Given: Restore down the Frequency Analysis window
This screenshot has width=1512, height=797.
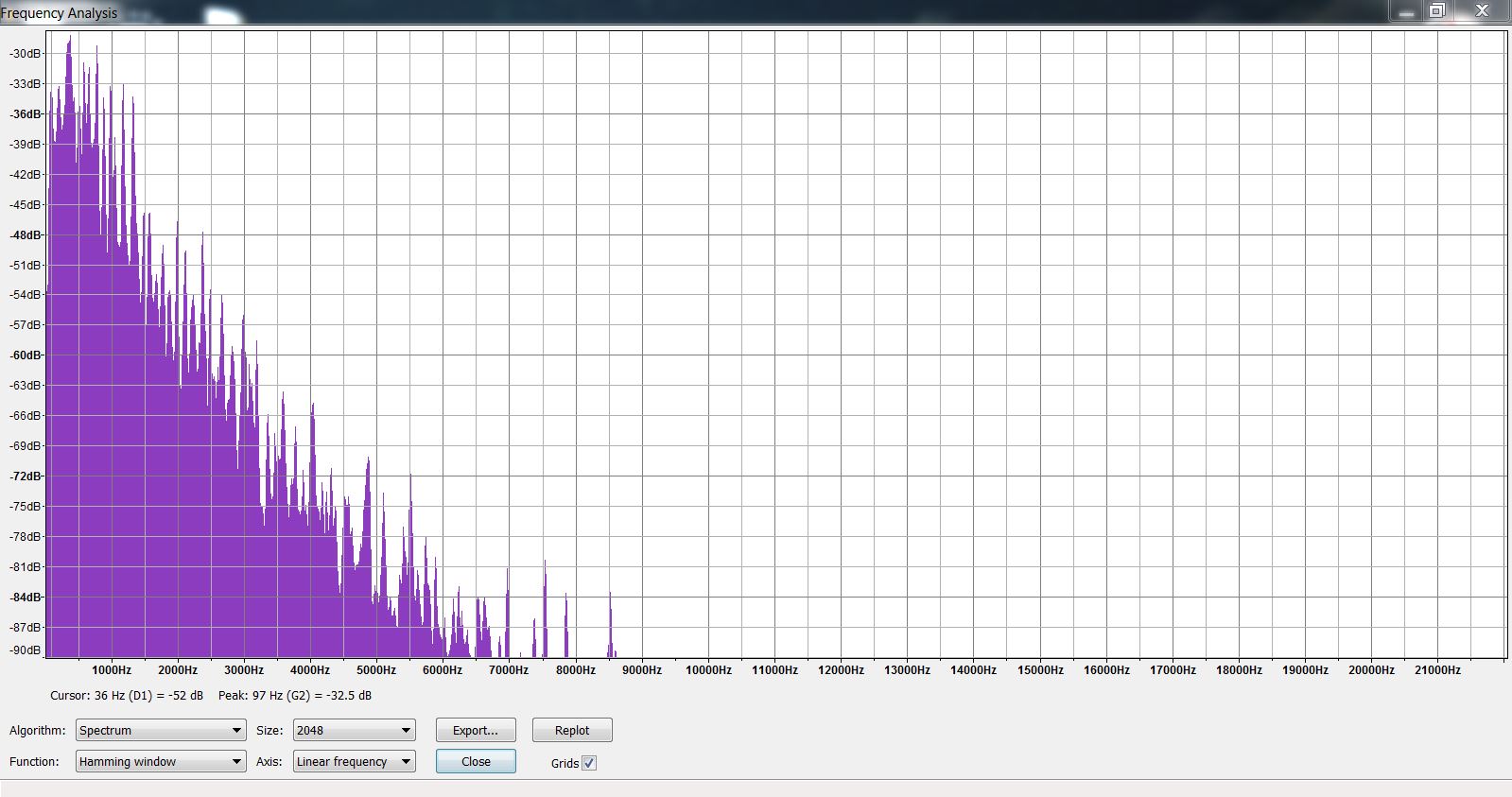Looking at the screenshot, I should tap(1437, 11).
